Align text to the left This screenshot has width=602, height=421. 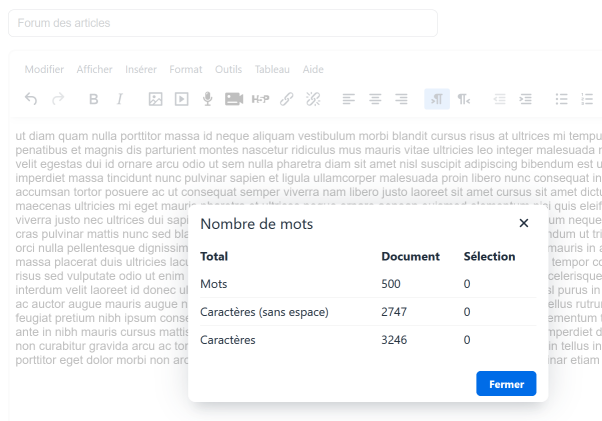tap(349, 99)
